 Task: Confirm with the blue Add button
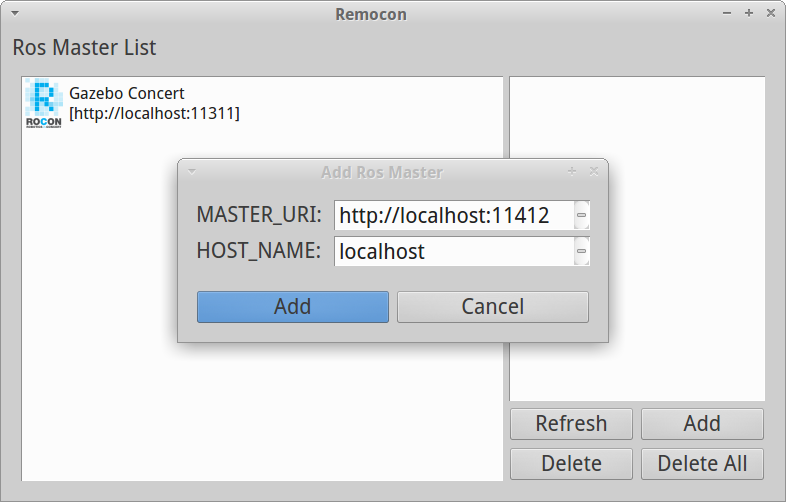click(x=292, y=307)
